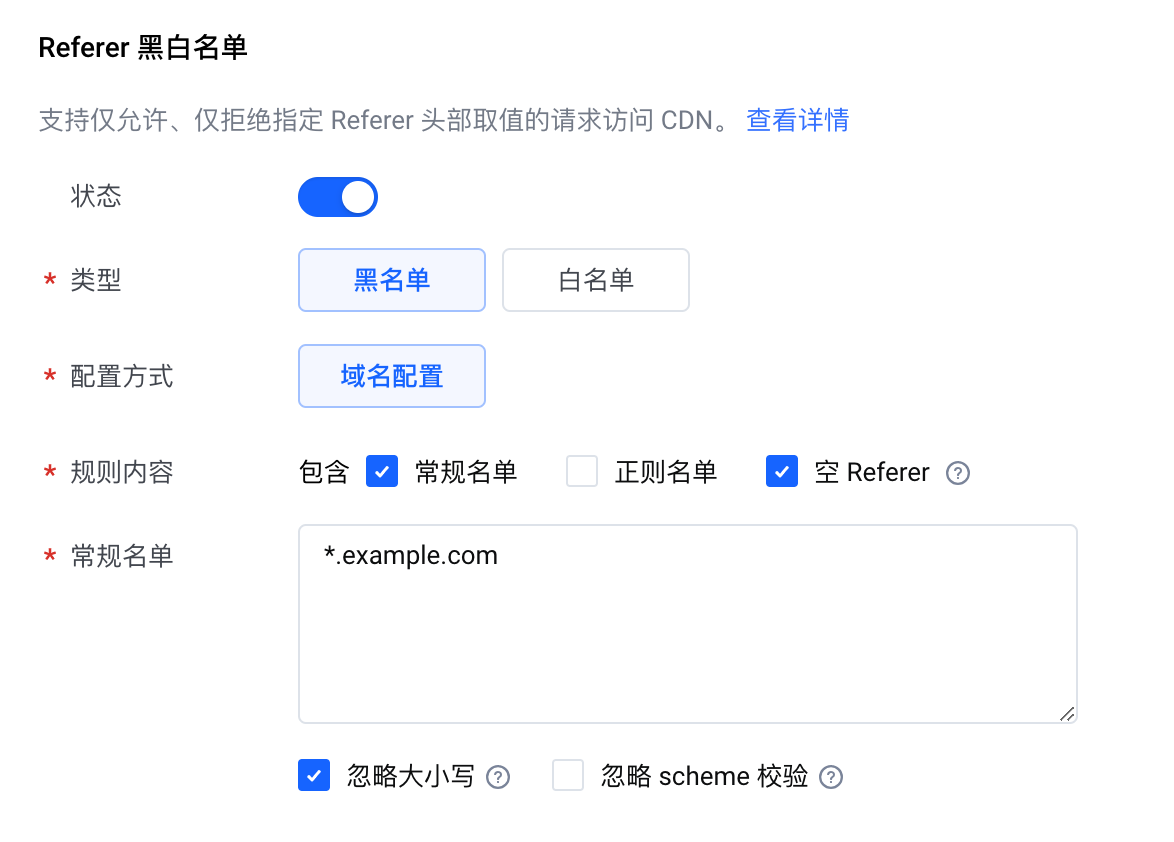This screenshot has width=1174, height=842.
Task: Turn off the 状态 toggle switch
Action: coord(338,197)
